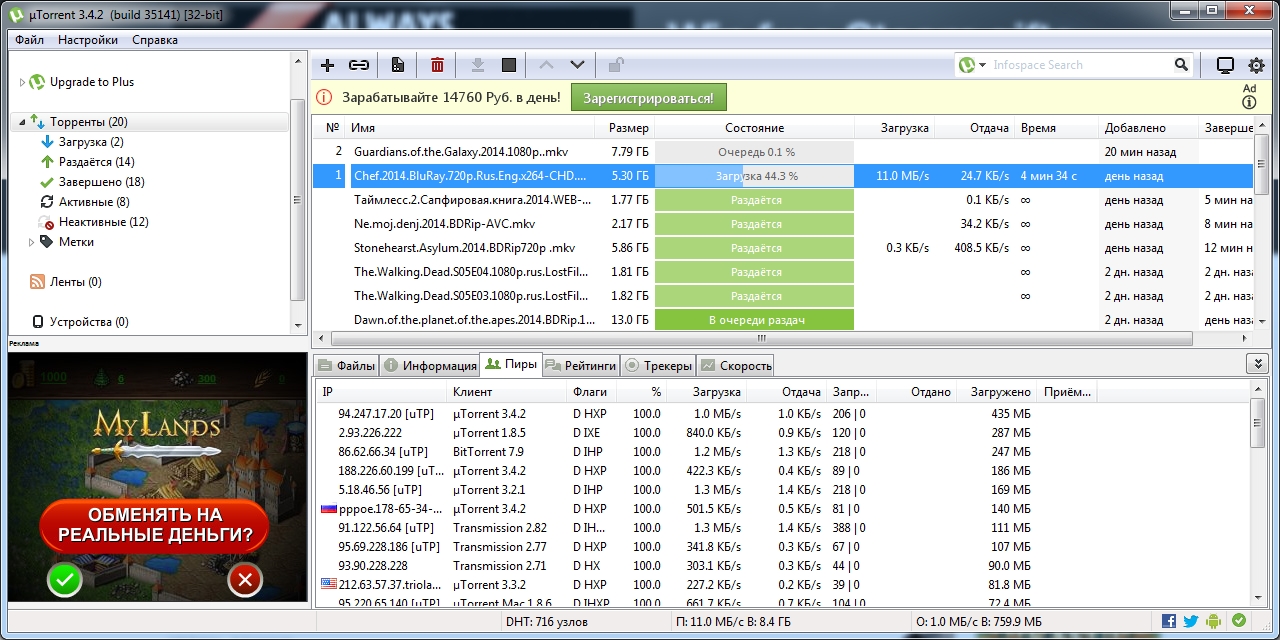Select Торренты (20) category in sidebar
The image size is (1280, 640).
(x=88, y=122)
